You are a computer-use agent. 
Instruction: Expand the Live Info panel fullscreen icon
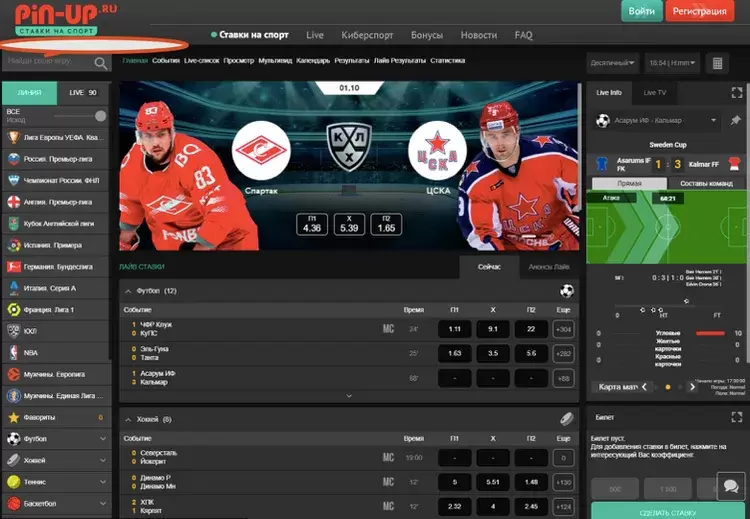click(737, 93)
